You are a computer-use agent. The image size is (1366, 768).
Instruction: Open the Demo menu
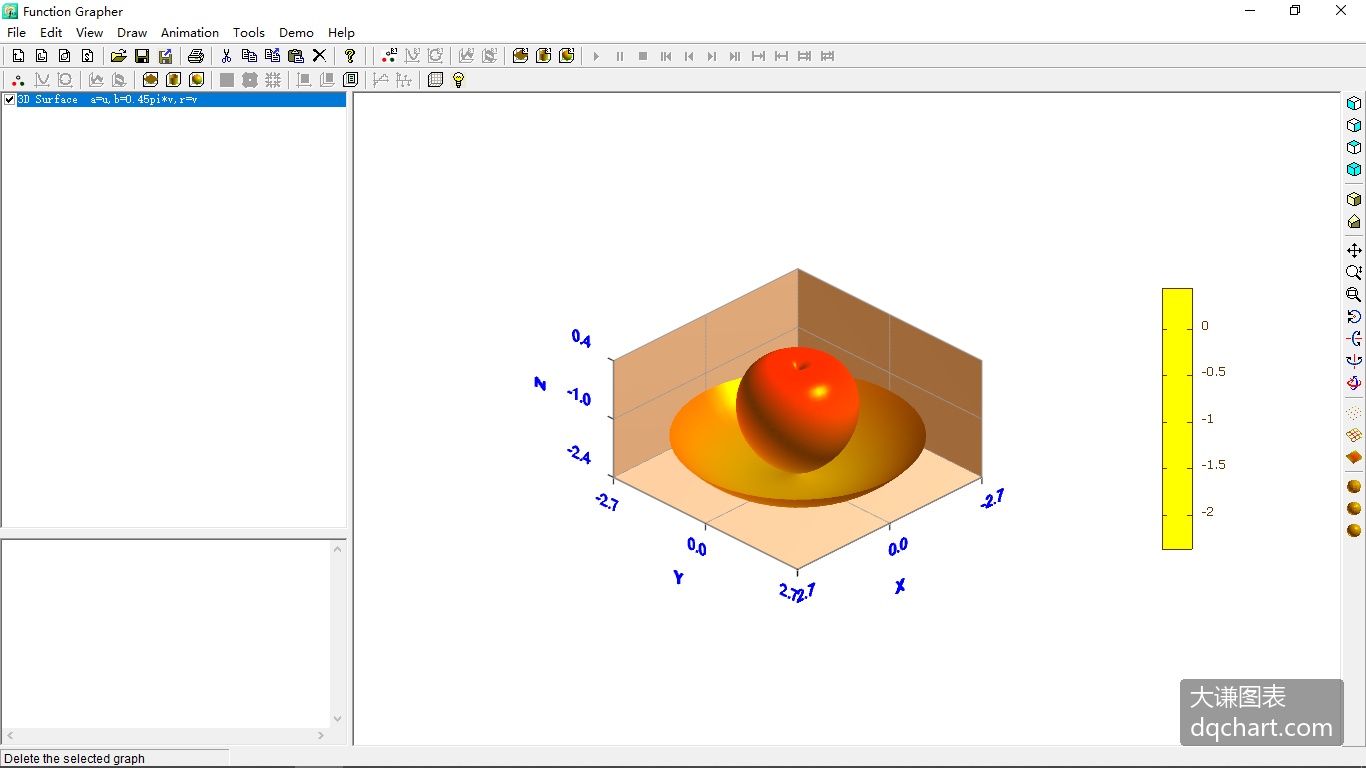point(296,32)
